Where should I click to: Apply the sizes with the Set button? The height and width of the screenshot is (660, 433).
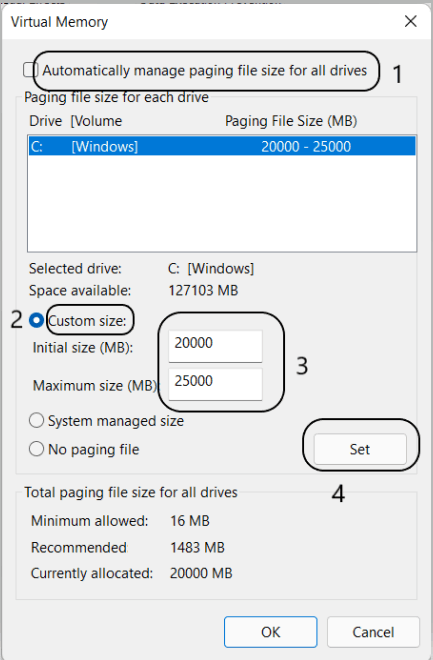pos(360,449)
